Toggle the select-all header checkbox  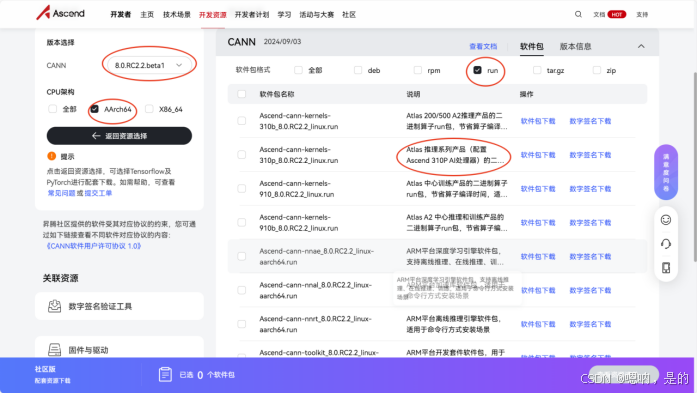[x=241, y=94]
